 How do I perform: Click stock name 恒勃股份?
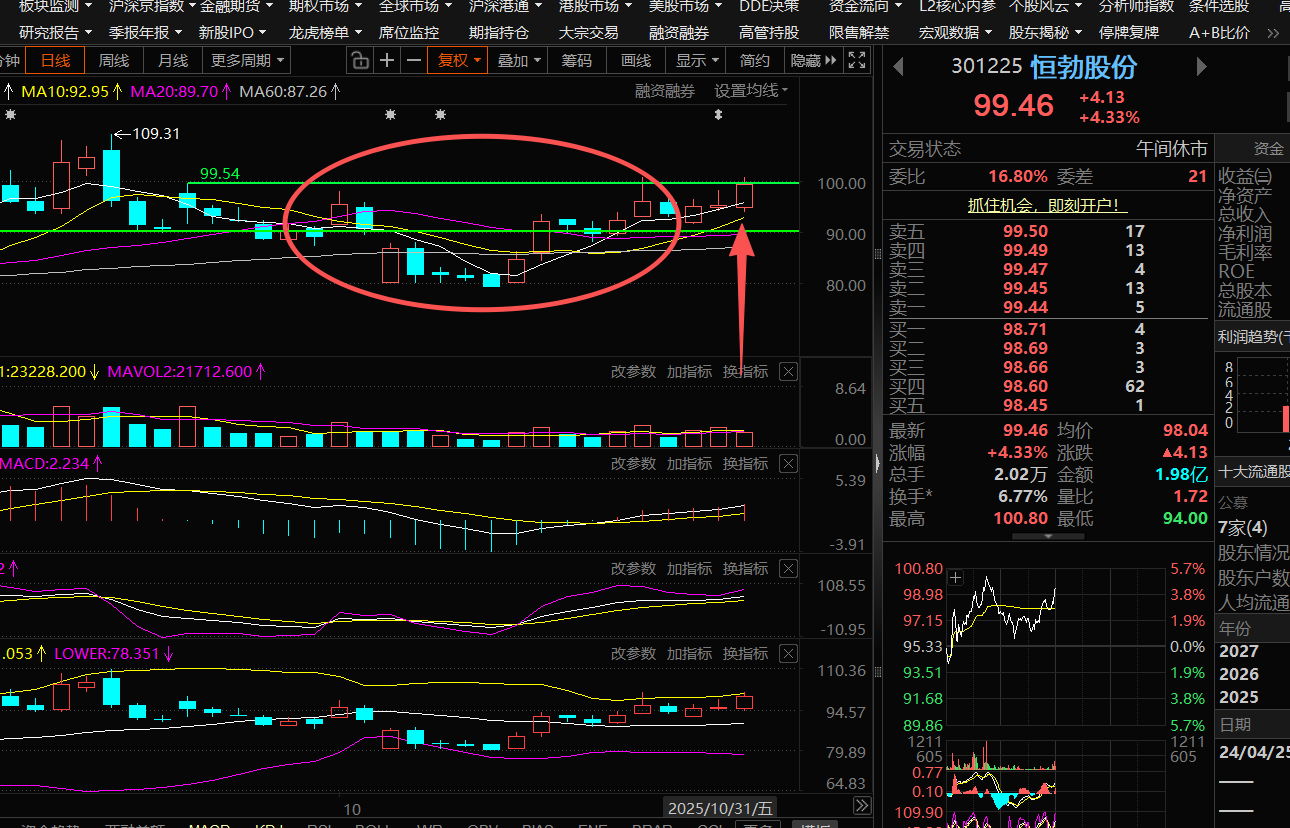point(1084,67)
